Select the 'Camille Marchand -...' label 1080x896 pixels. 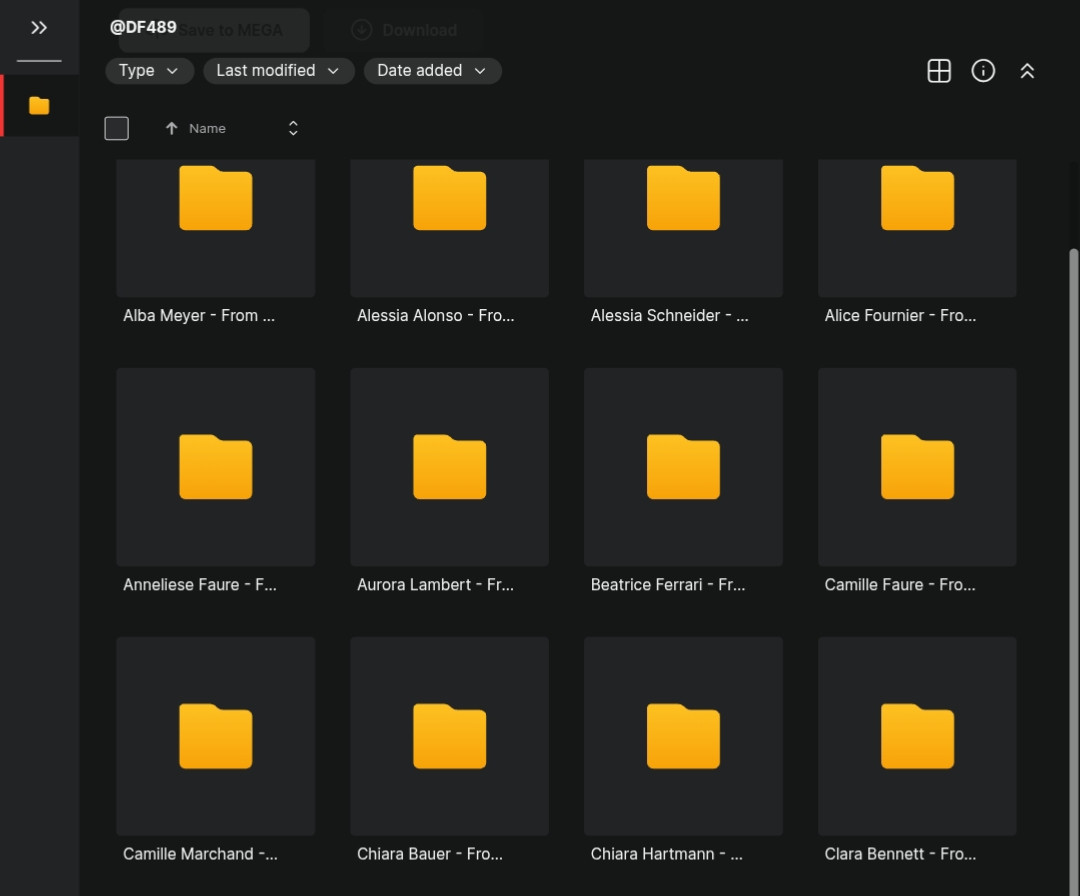200,854
